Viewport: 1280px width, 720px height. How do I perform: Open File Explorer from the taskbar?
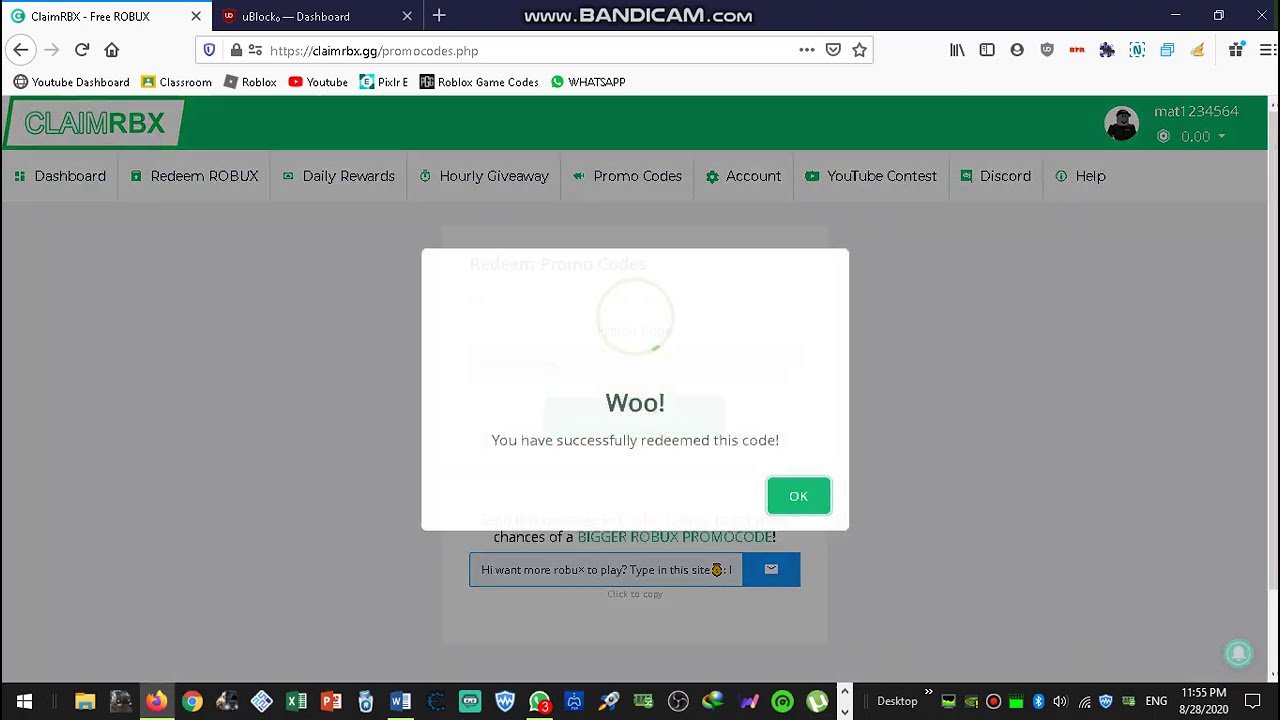[x=85, y=702]
